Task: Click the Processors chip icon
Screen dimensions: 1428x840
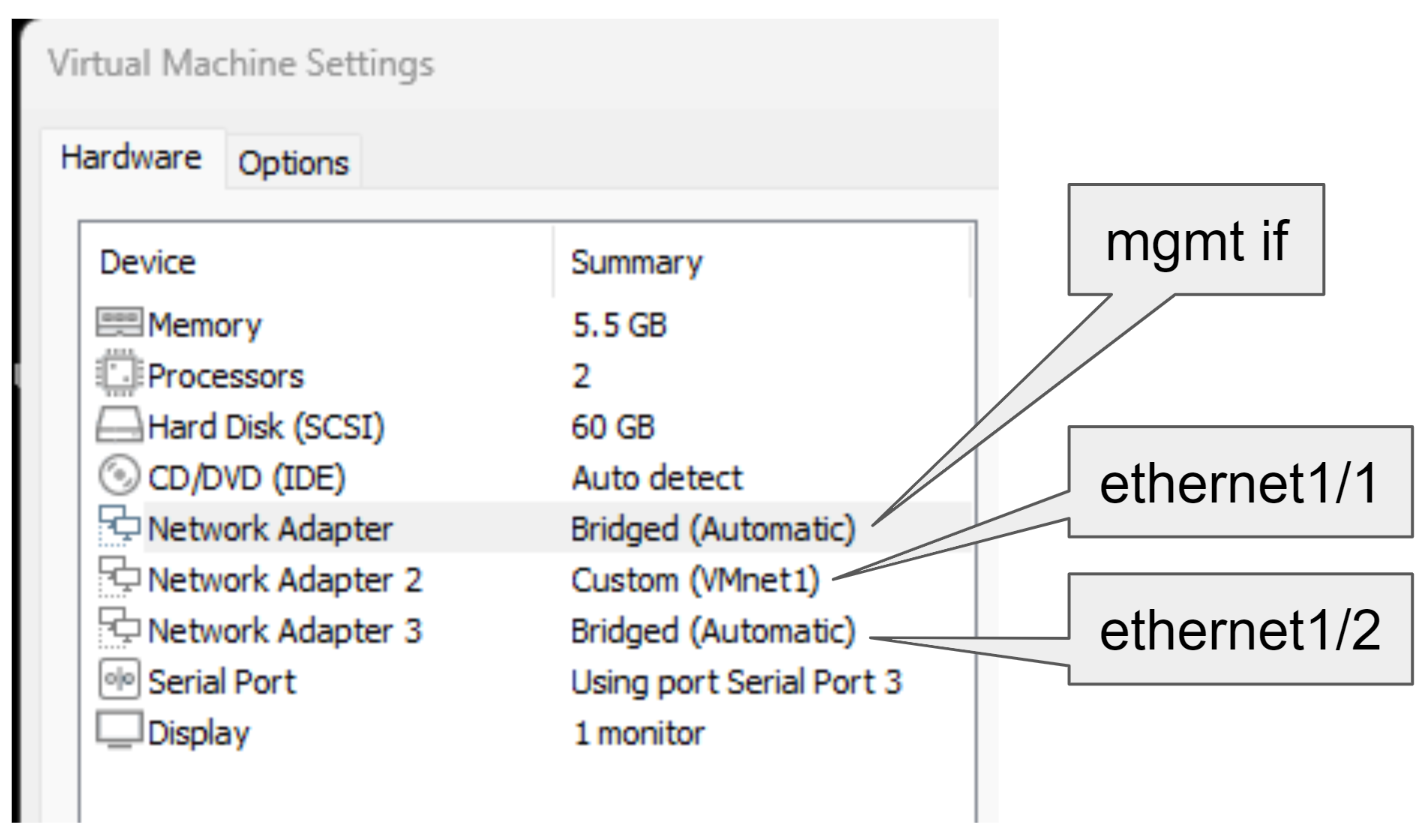Action: pyautogui.click(x=118, y=374)
